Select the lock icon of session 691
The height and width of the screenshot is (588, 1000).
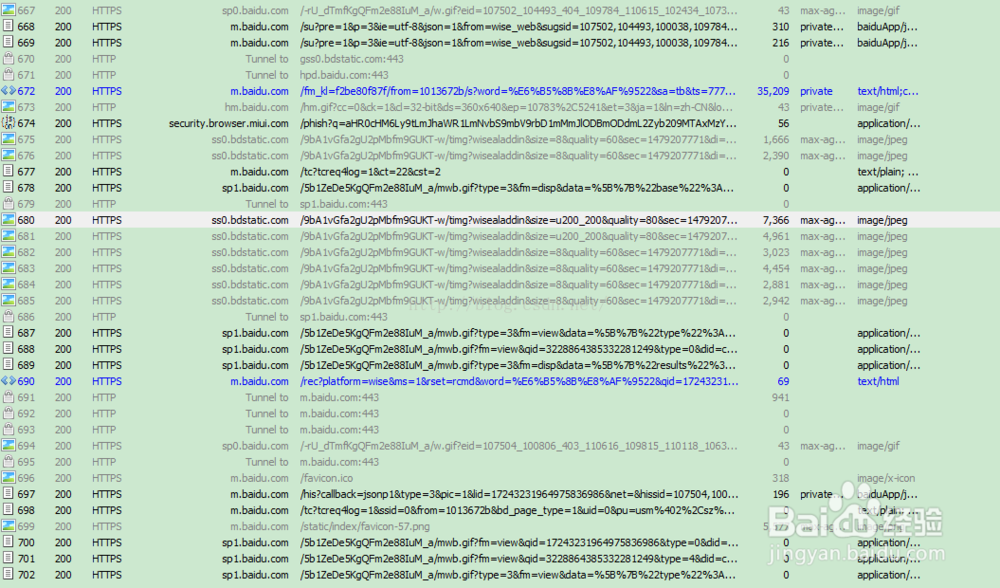[x=8, y=397]
